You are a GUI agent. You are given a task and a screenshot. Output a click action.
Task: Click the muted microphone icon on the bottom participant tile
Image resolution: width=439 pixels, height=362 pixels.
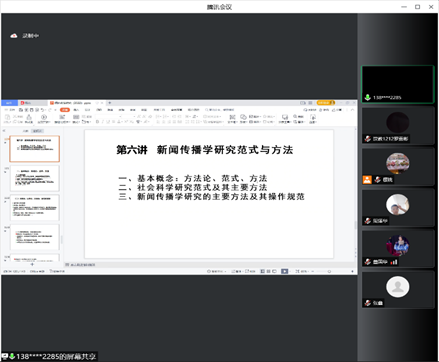[368, 303]
